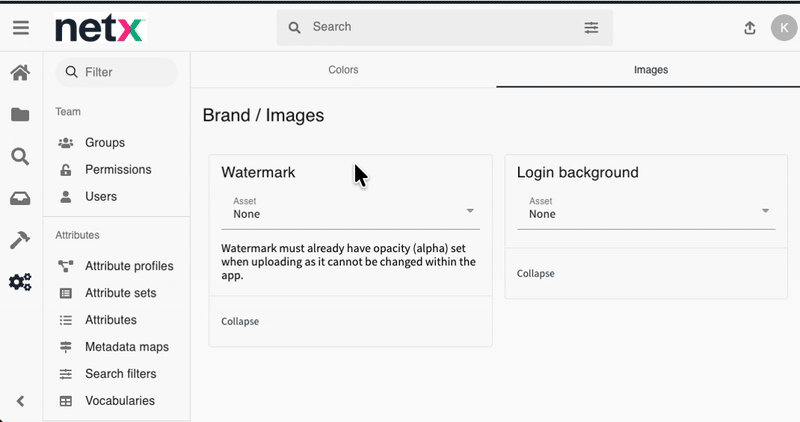This screenshot has width=800, height=422.
Task: Go to Home via the sidebar house icon
Action: click(x=20, y=73)
